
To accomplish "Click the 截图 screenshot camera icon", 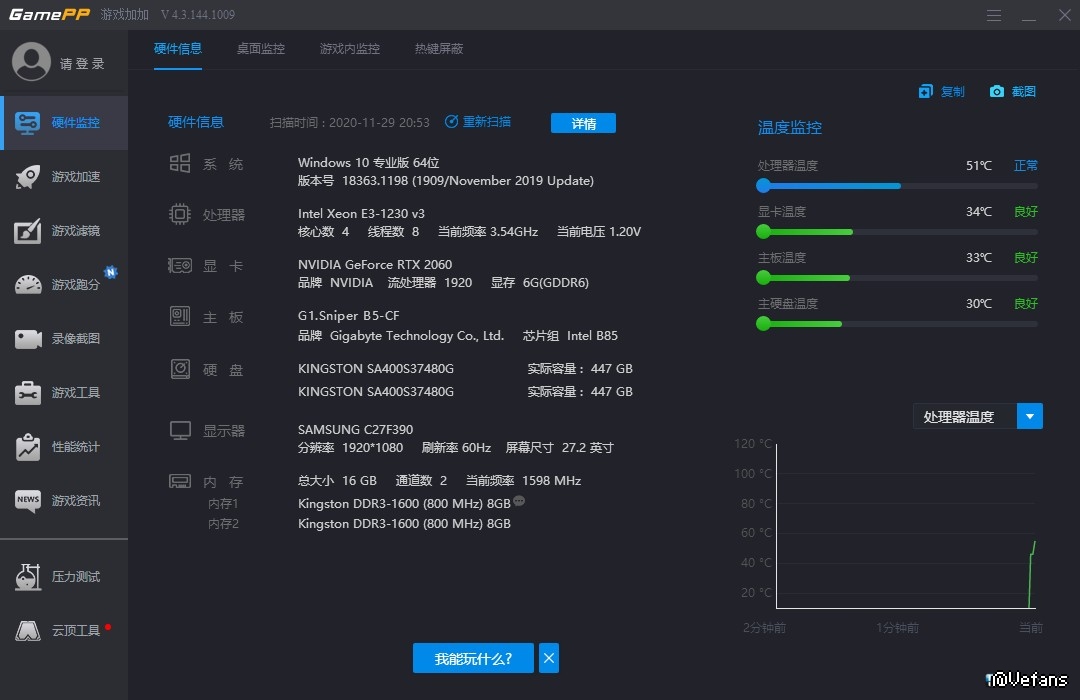I will coord(997,92).
